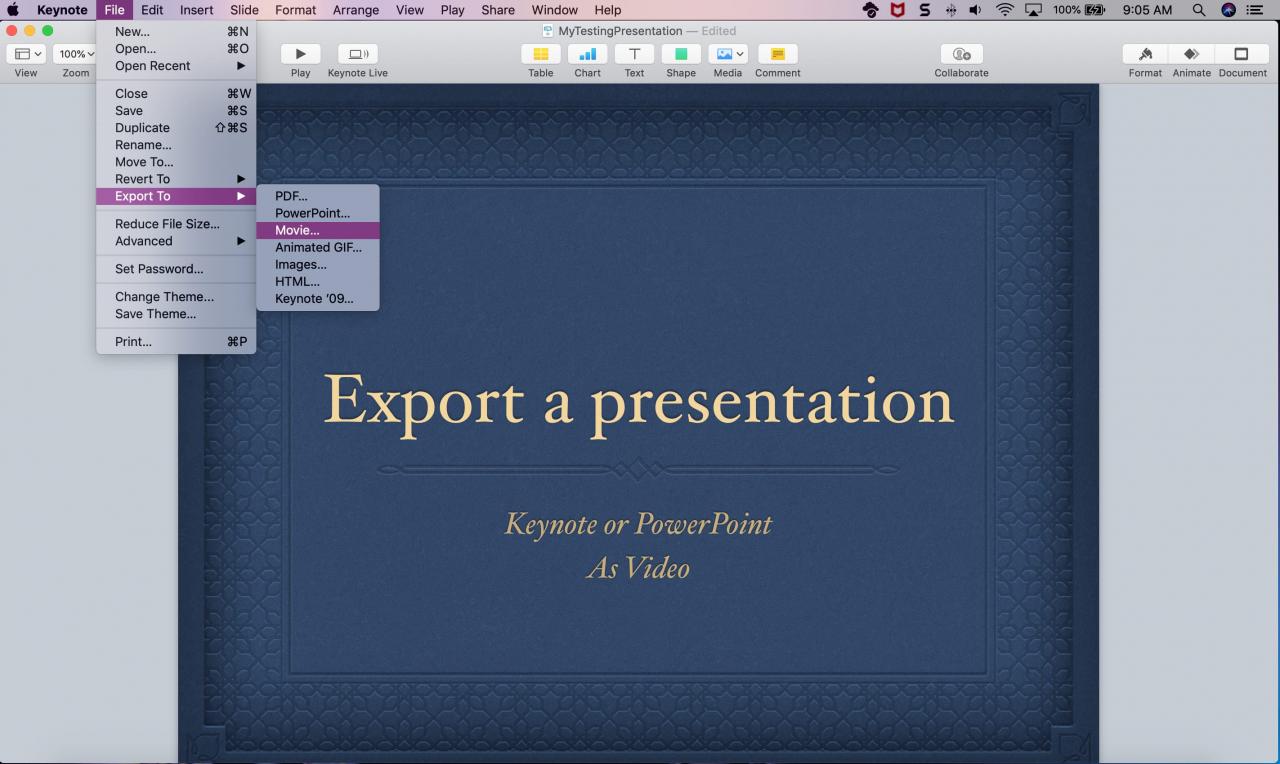Choose PDF... export option

(318, 196)
